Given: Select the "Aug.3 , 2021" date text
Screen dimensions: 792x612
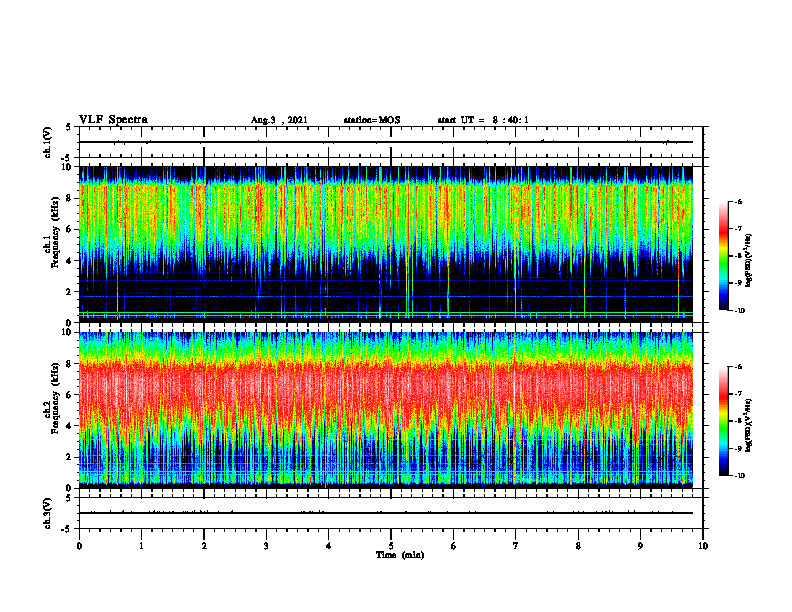Looking at the screenshot, I should 279,120.
